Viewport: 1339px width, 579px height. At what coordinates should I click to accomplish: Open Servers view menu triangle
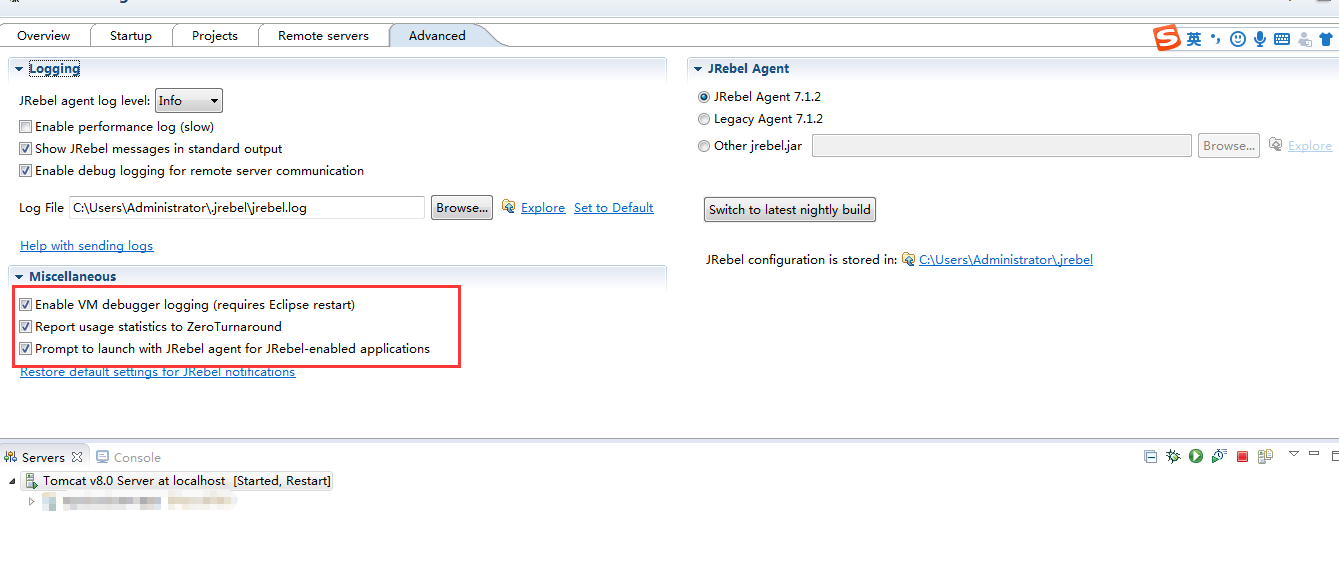click(x=1293, y=454)
